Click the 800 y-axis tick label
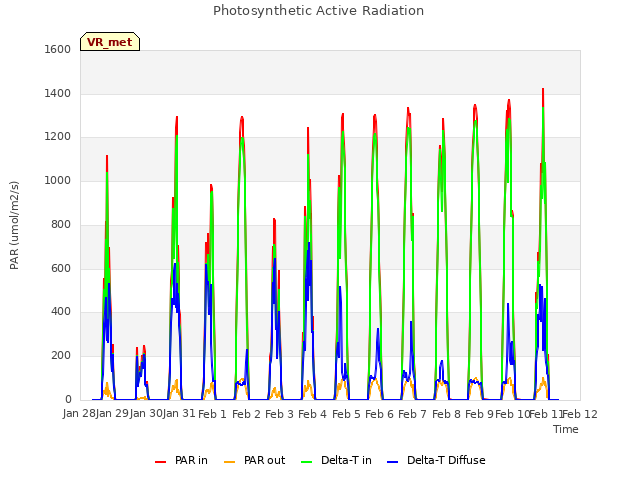640x480 pixels. click(x=61, y=224)
